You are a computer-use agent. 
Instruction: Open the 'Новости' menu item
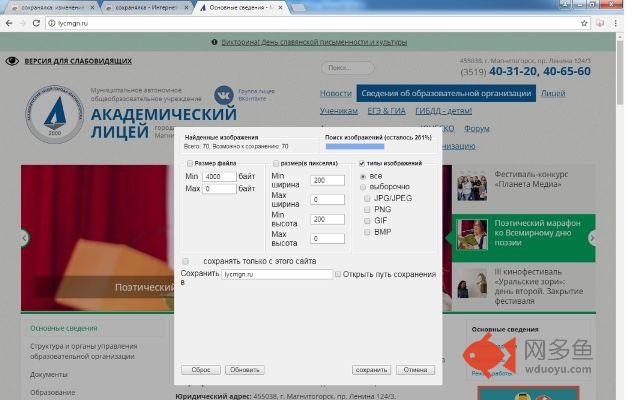(x=336, y=93)
